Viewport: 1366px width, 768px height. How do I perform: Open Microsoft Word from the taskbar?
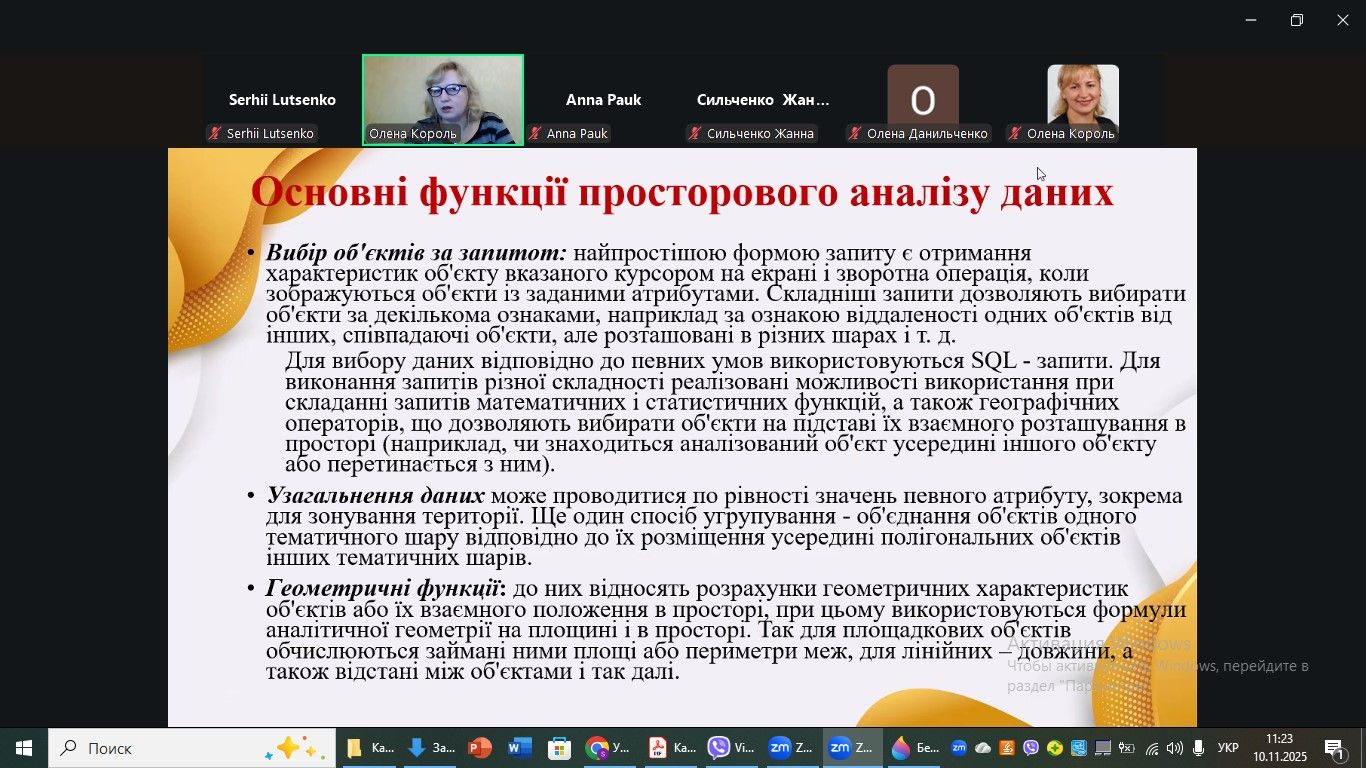(520, 748)
